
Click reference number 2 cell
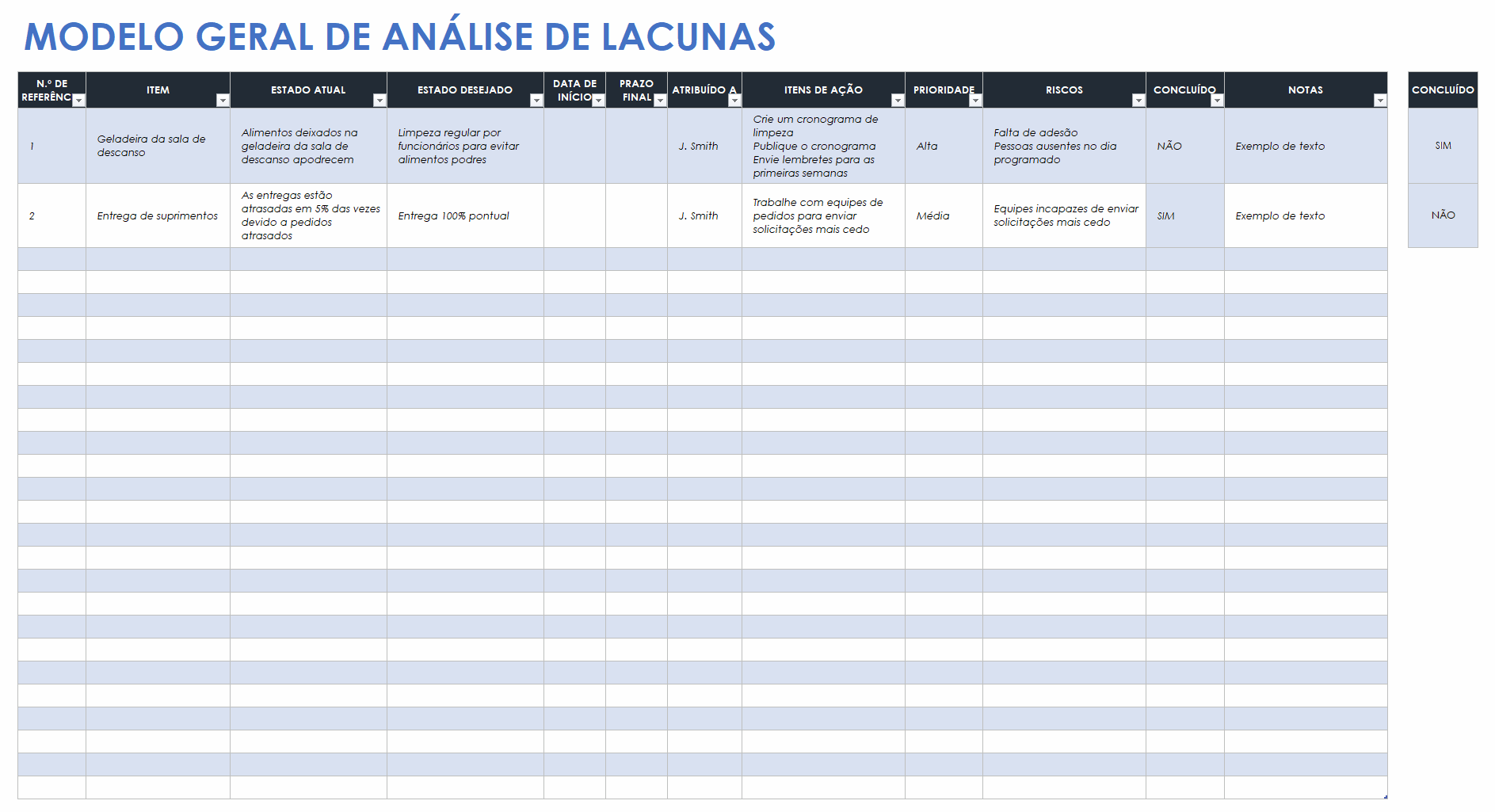51,215
